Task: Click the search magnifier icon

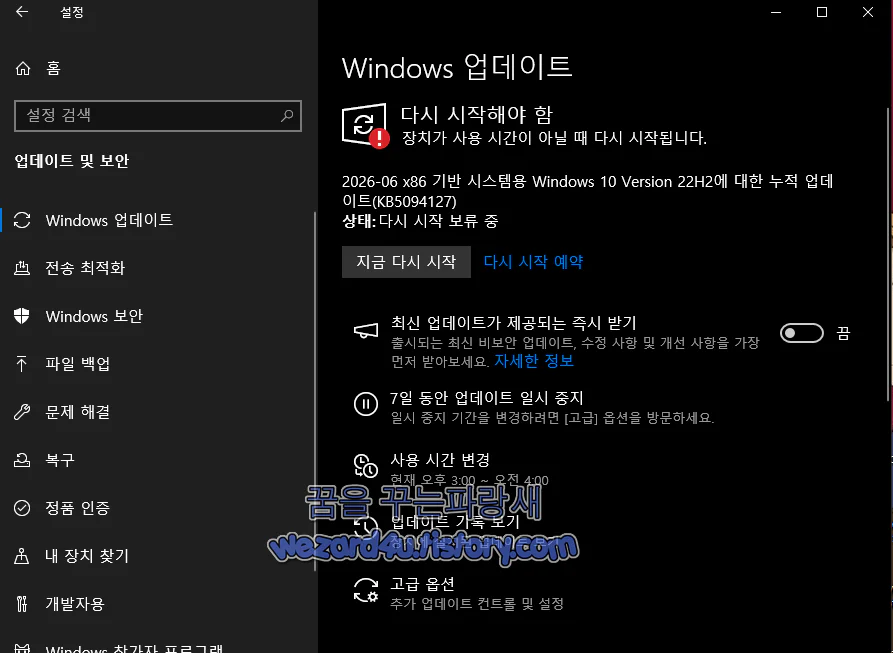Action: point(287,116)
